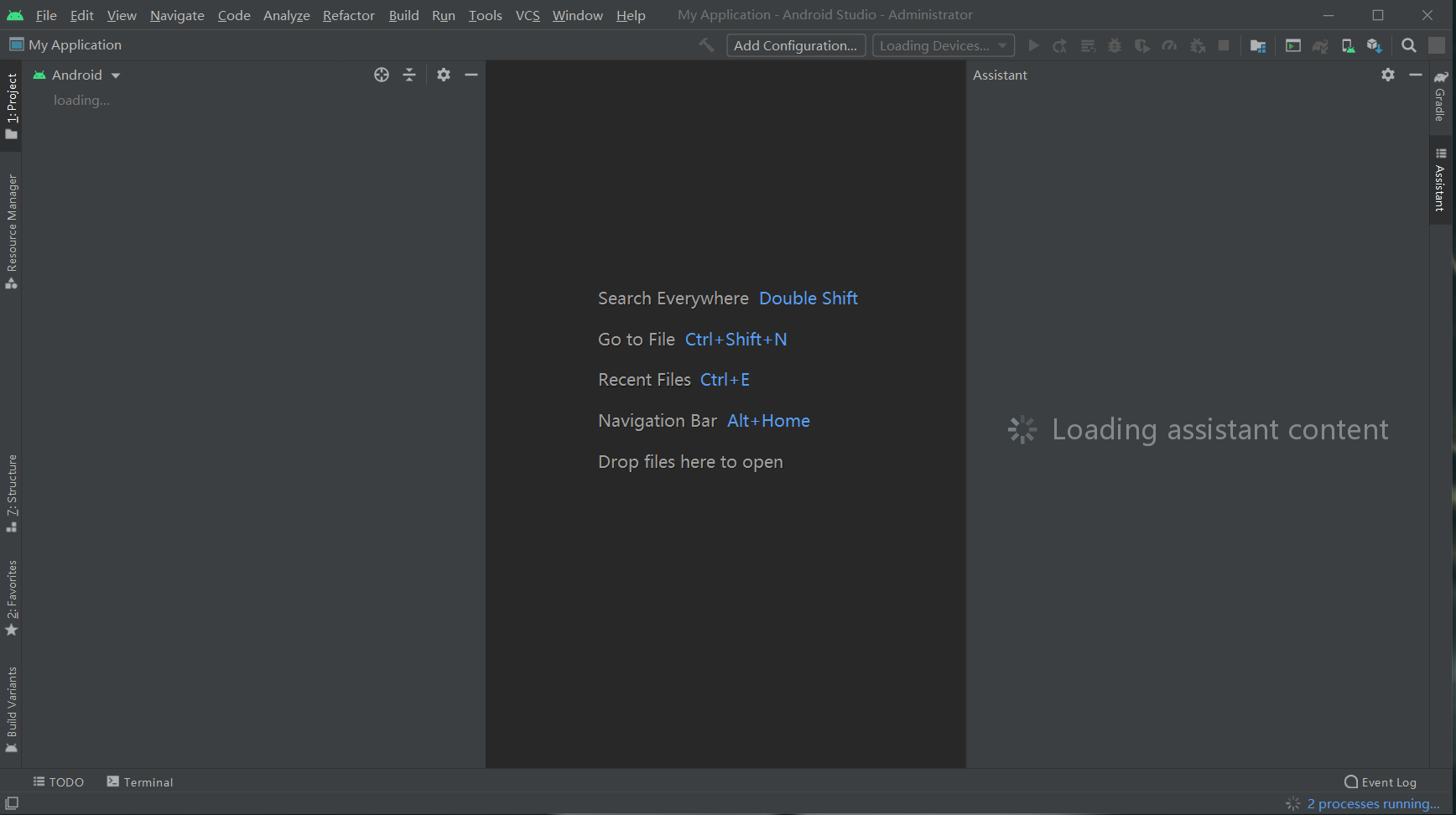Click the Alt+Home shortcut text
Image resolution: width=1456 pixels, height=815 pixels.
tap(768, 421)
